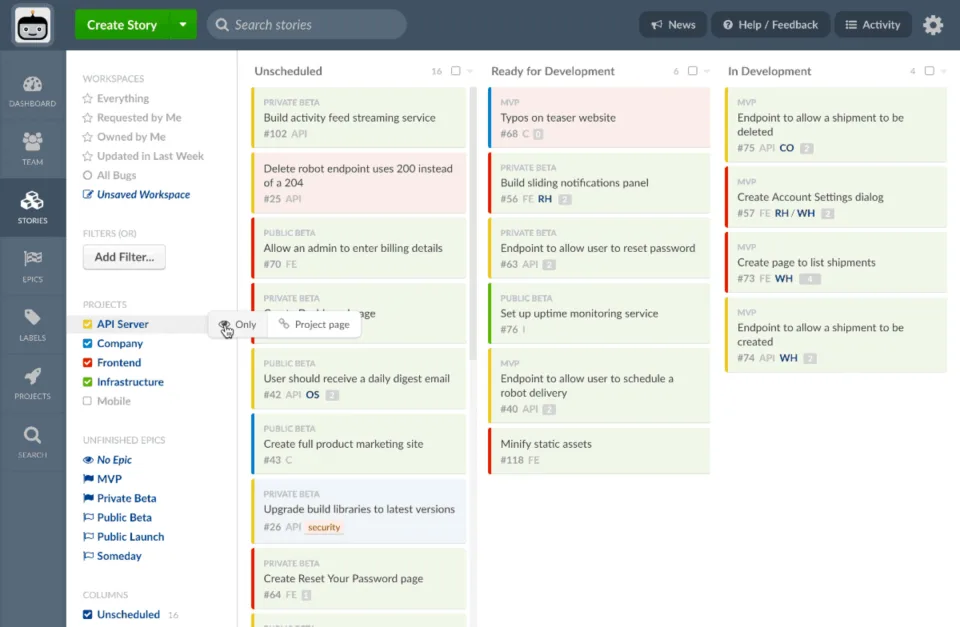Viewport: 960px width, 627px height.
Task: Click the Only eye icon in popup
Action: pyautogui.click(x=224, y=325)
